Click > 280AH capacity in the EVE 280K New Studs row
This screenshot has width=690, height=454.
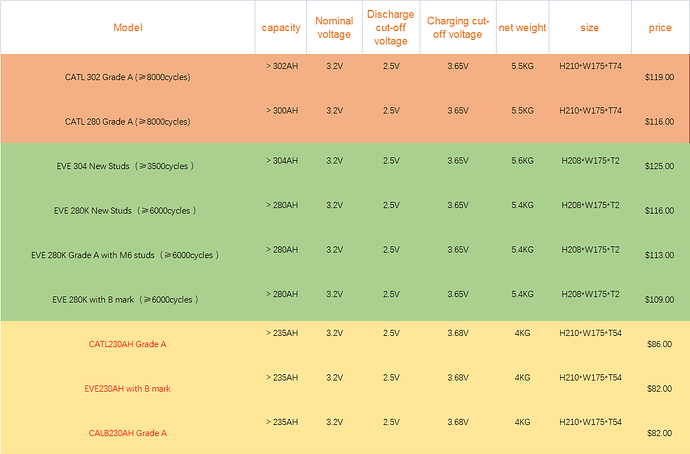(282, 205)
